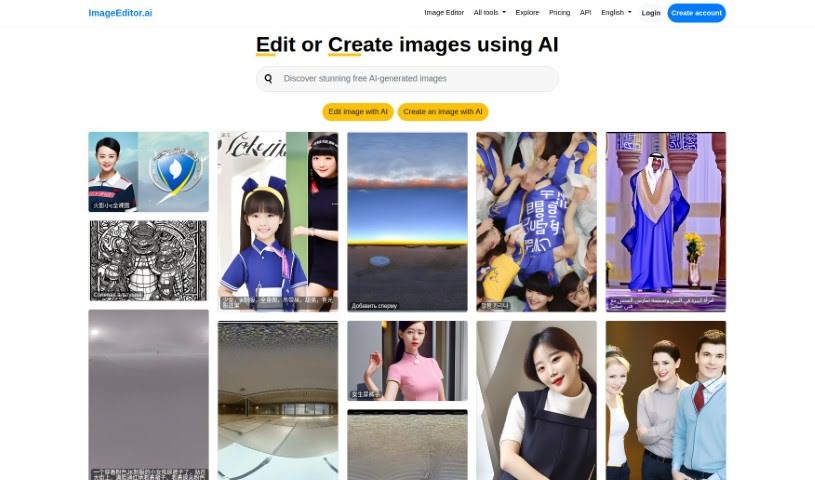The image size is (815, 480).
Task: Click Create an image with AI button
Action: [x=443, y=112]
